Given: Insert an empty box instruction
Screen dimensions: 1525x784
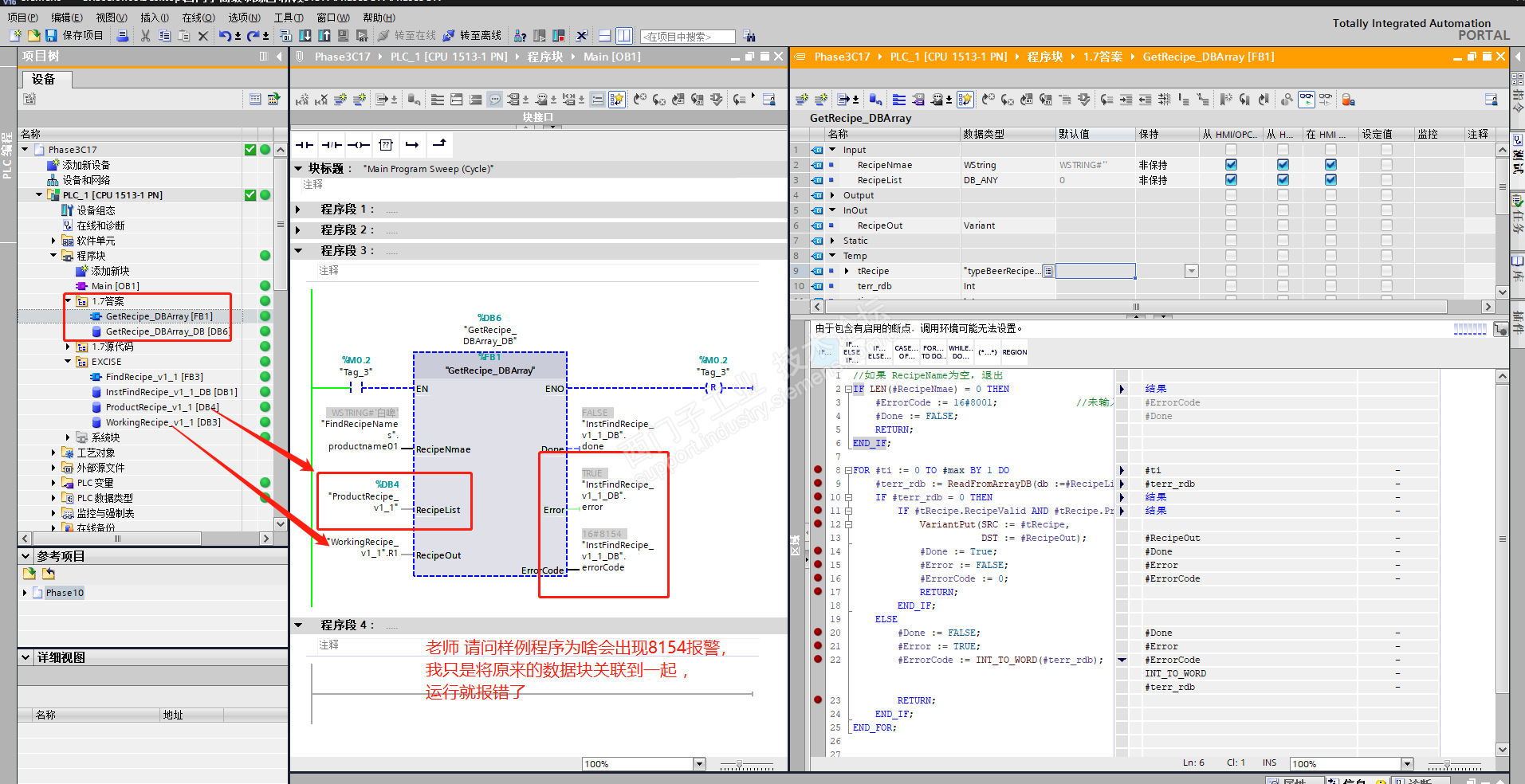Looking at the screenshot, I should click(x=386, y=145).
